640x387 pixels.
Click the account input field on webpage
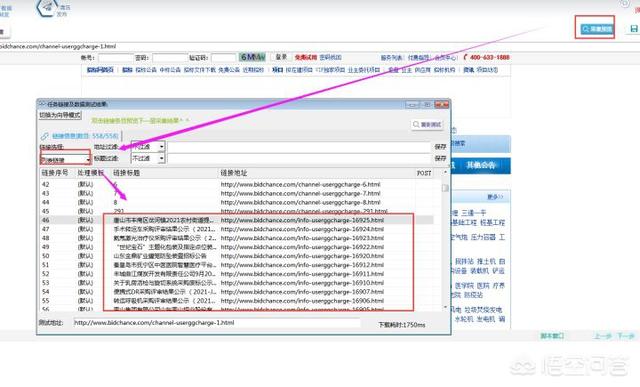[x=116, y=58]
